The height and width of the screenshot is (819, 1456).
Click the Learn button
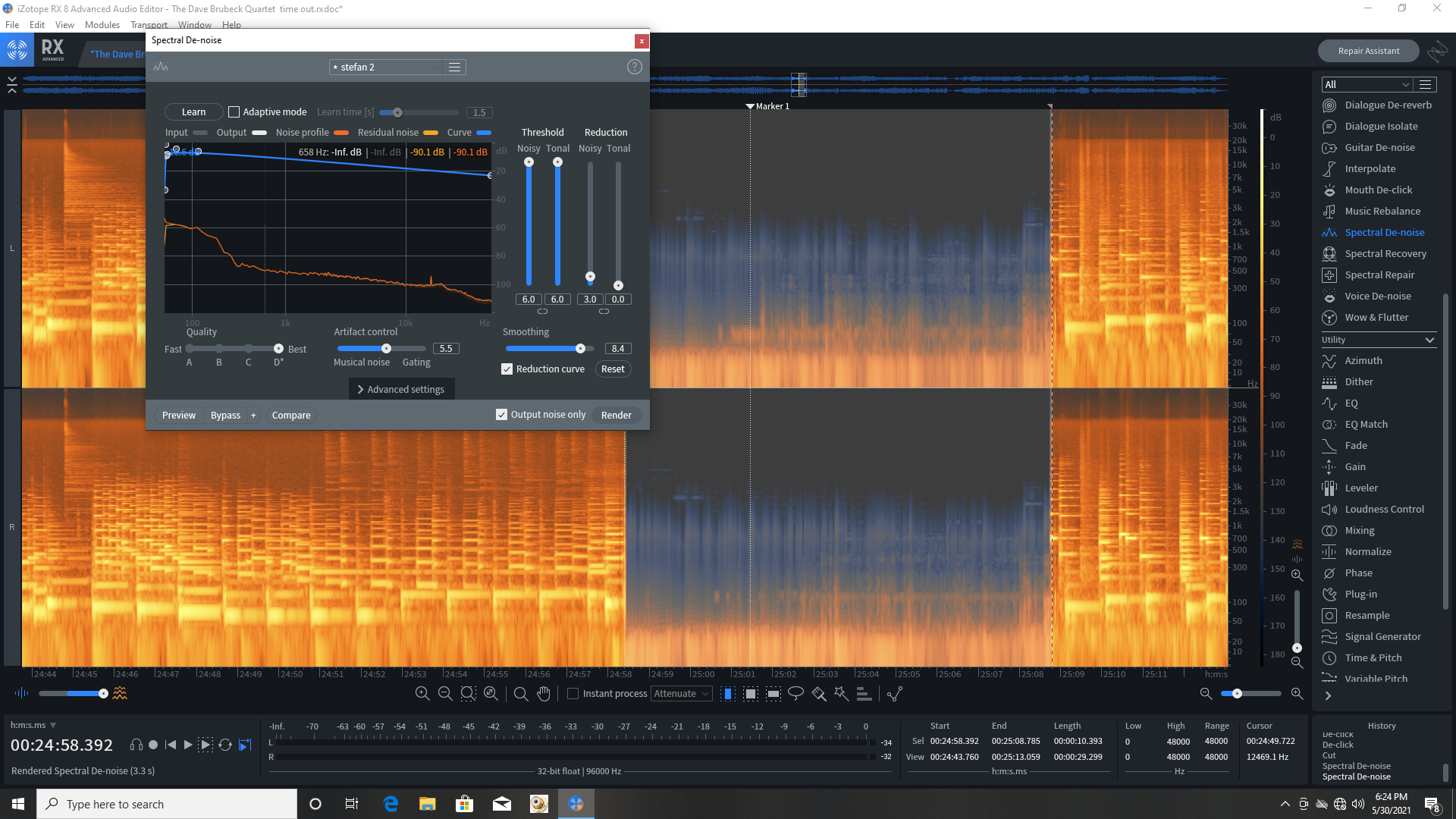pyautogui.click(x=193, y=111)
